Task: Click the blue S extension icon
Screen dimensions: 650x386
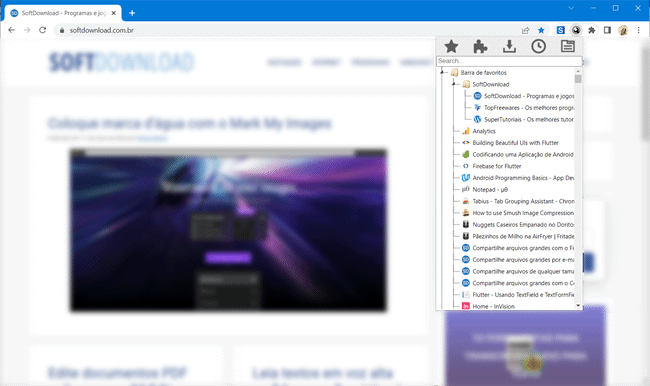Action: pos(560,30)
